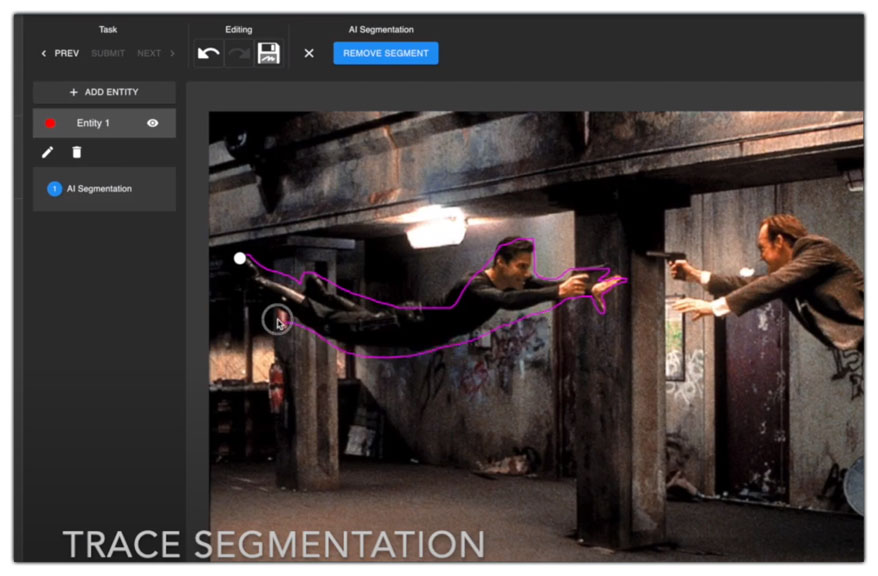Toggle Entity 1 visibility with the eye icon
Image resolution: width=878 pixels, height=576 pixels.
click(x=153, y=123)
